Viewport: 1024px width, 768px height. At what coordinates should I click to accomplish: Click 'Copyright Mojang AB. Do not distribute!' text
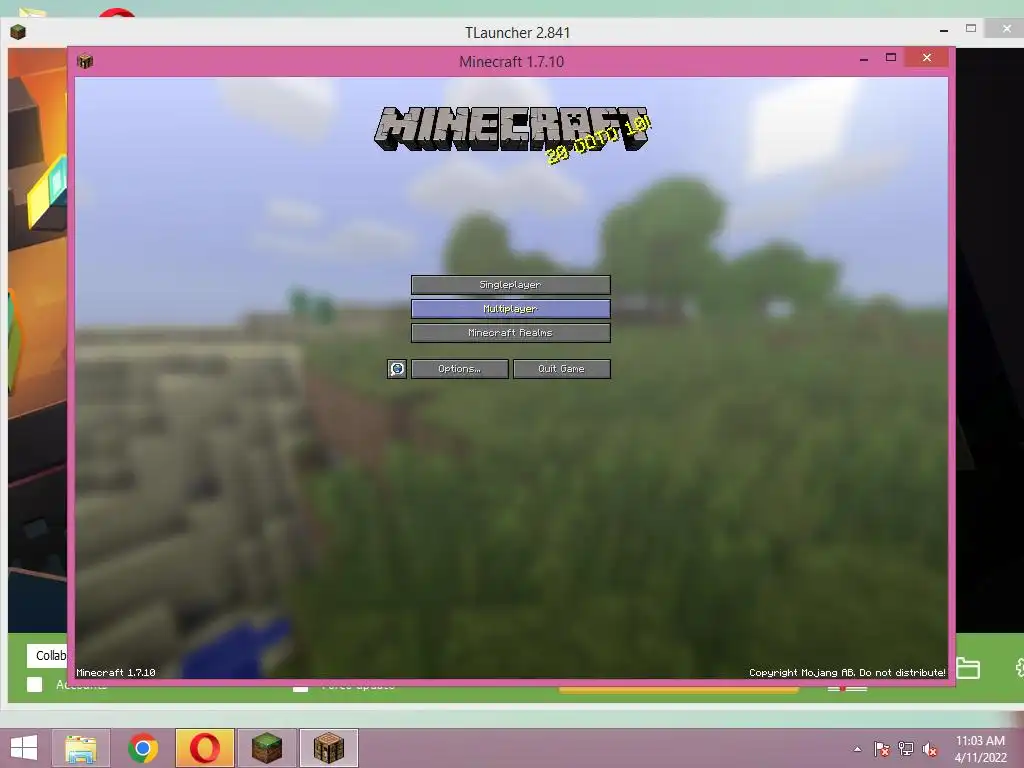click(x=847, y=673)
